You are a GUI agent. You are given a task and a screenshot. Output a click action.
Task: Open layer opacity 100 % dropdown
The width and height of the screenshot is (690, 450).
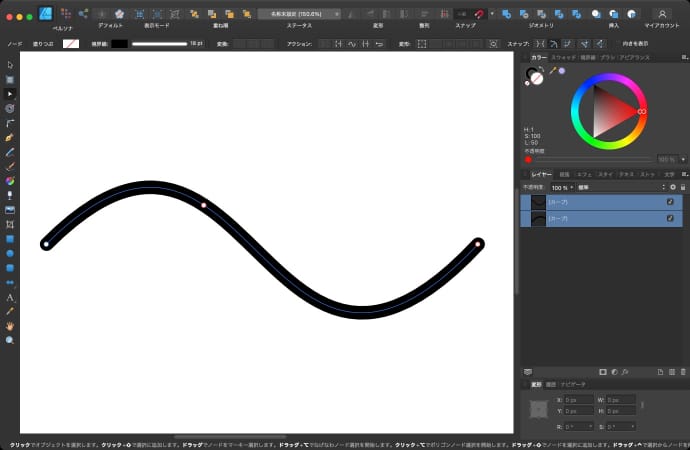click(x=562, y=187)
